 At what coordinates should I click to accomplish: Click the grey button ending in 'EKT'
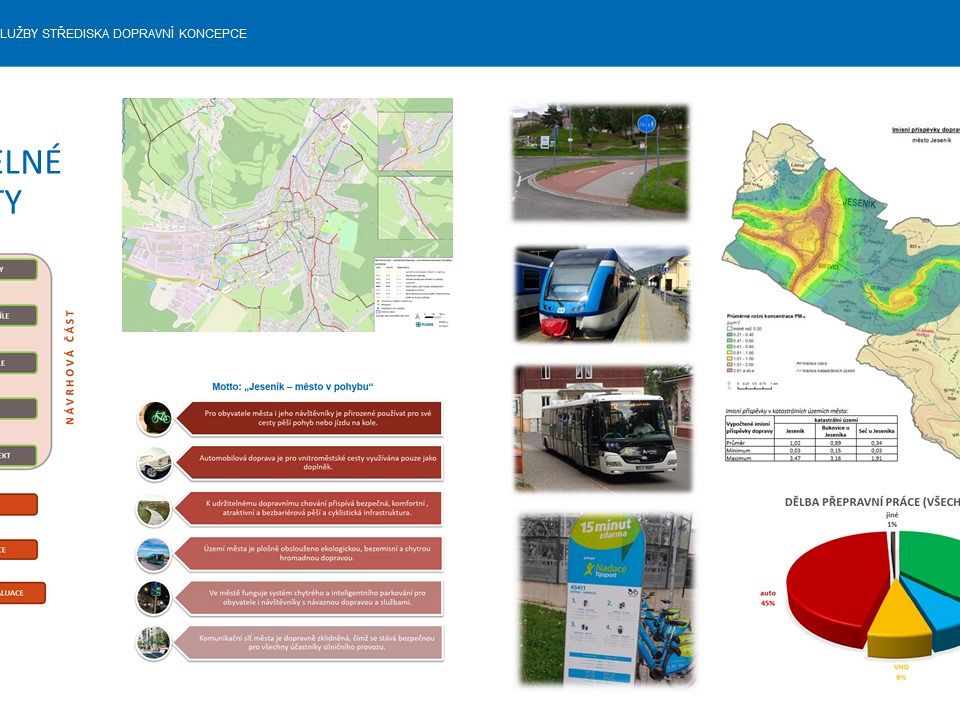click(x=18, y=456)
